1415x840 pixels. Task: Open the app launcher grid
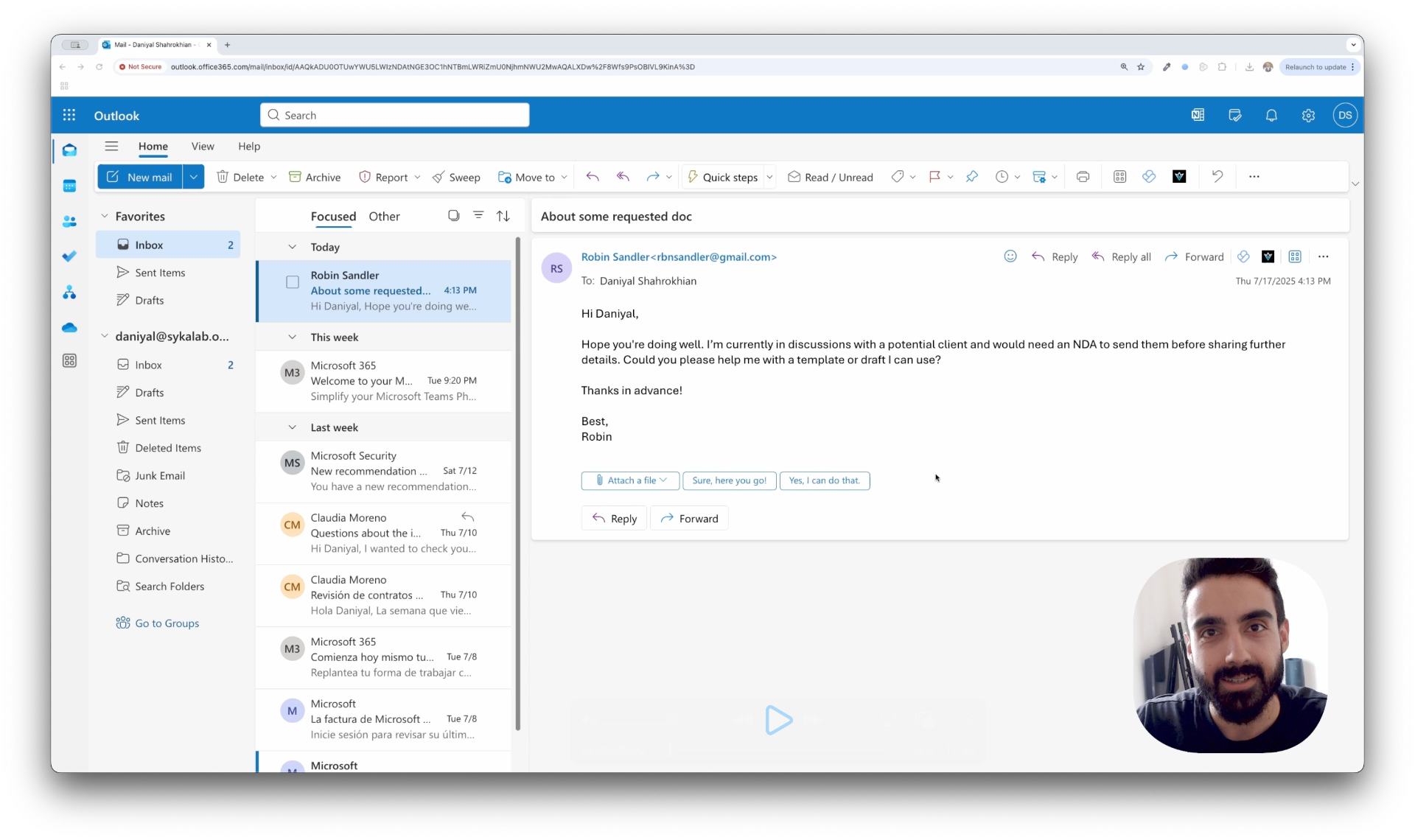pyautogui.click(x=69, y=115)
